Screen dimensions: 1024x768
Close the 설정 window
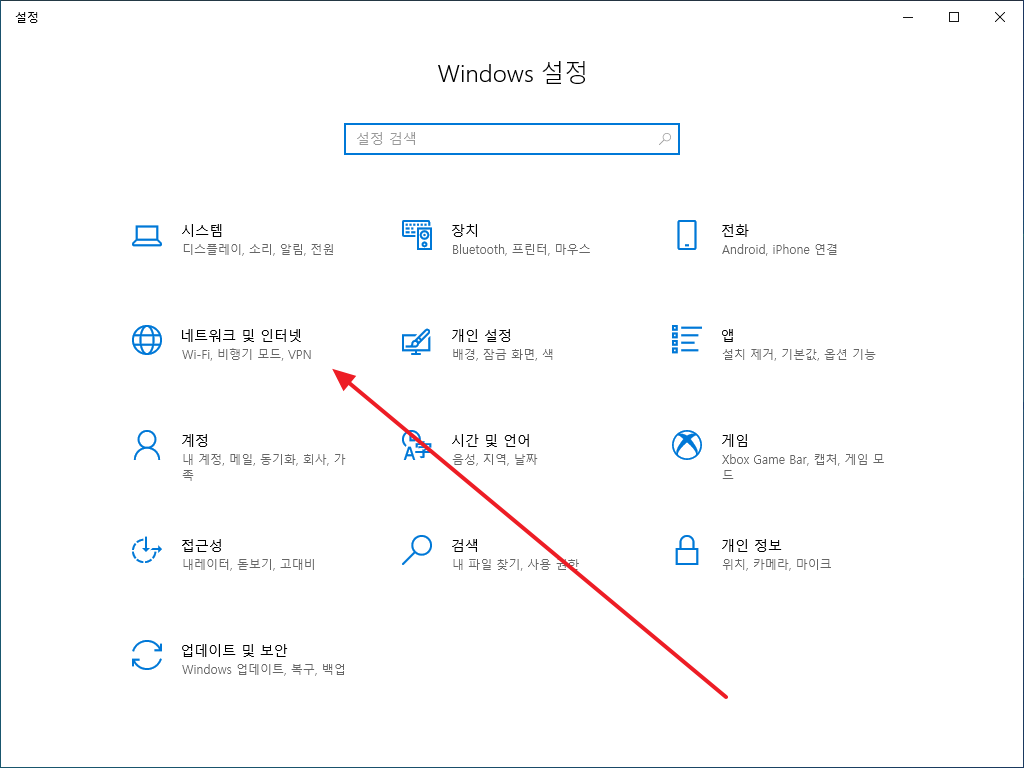(x=999, y=17)
